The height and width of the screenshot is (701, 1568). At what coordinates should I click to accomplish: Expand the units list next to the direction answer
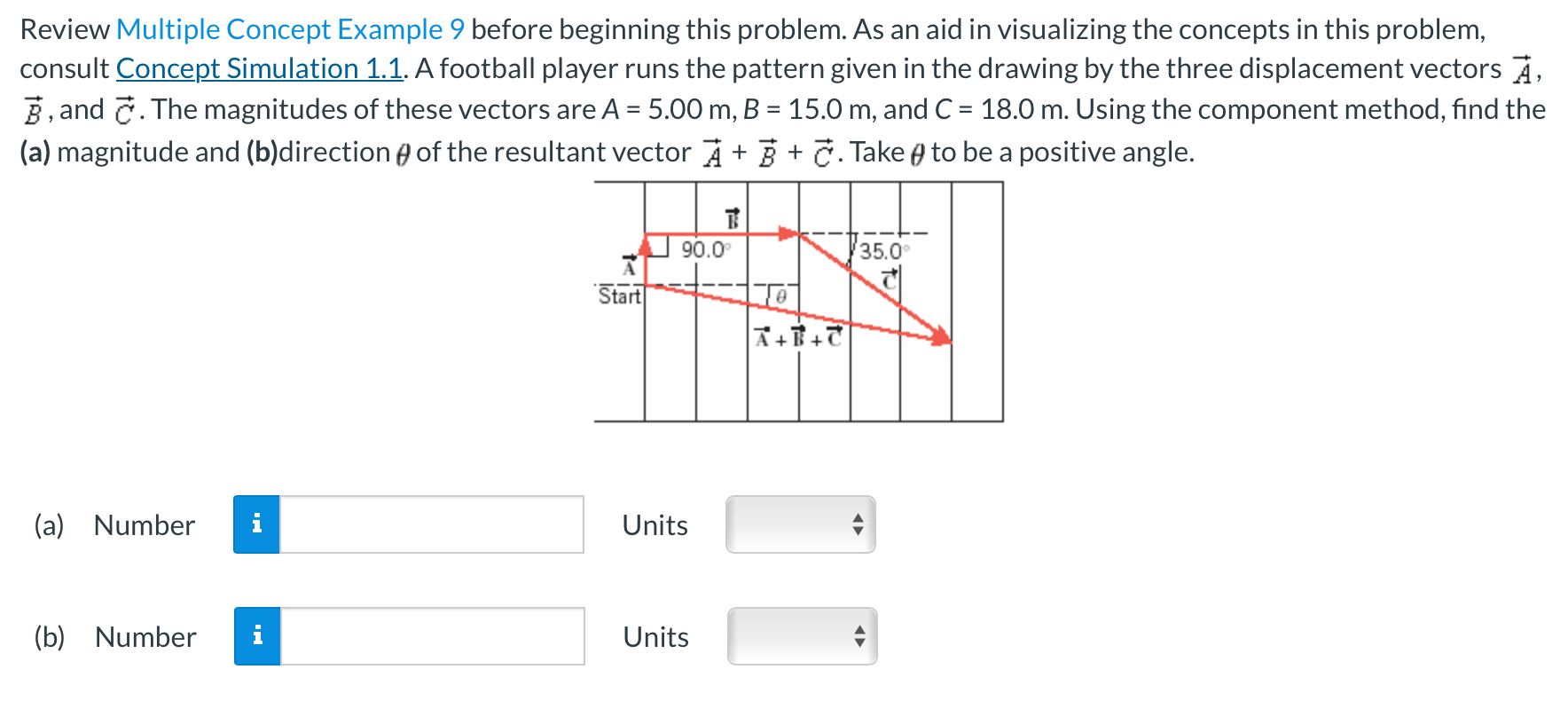point(799,636)
